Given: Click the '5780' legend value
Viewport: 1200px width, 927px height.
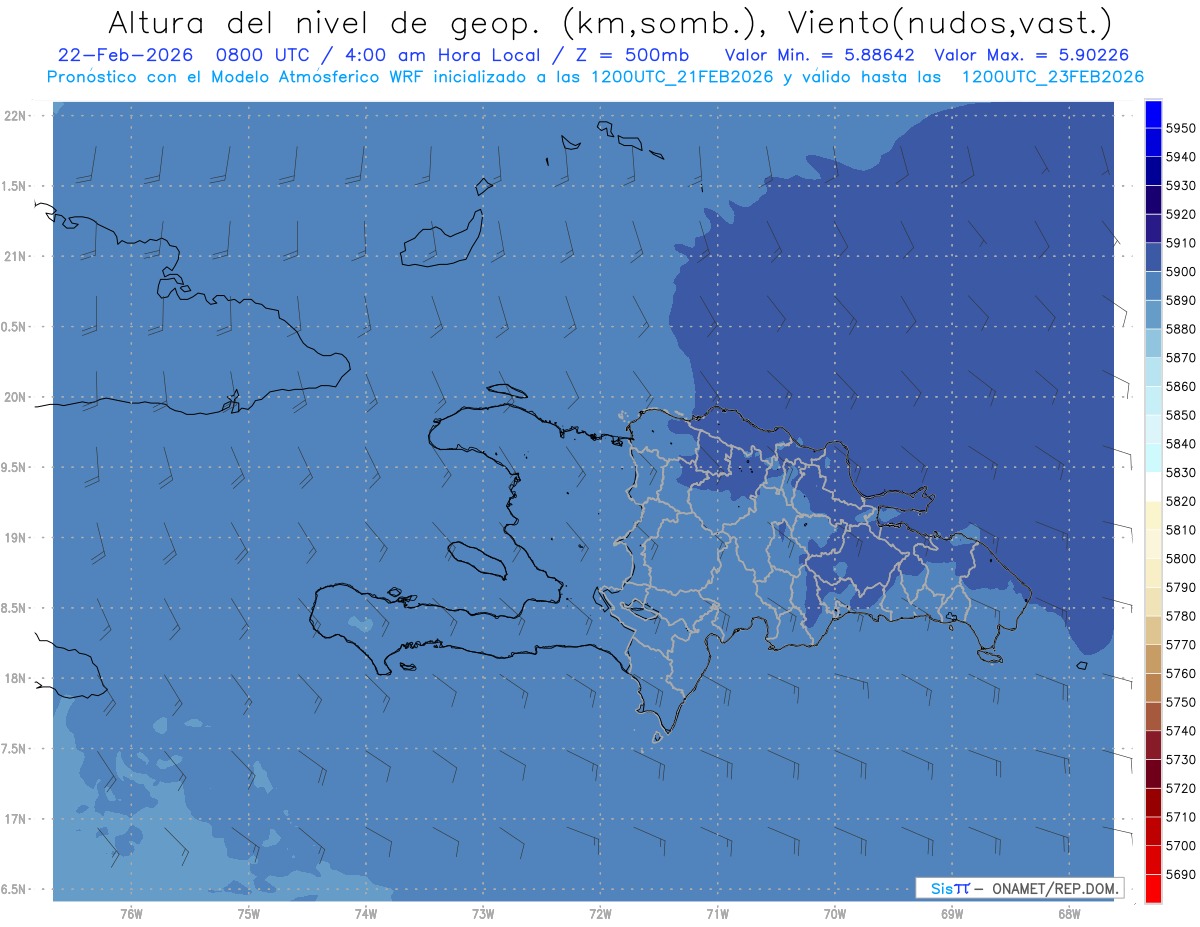Looking at the screenshot, I should coord(1180,616).
